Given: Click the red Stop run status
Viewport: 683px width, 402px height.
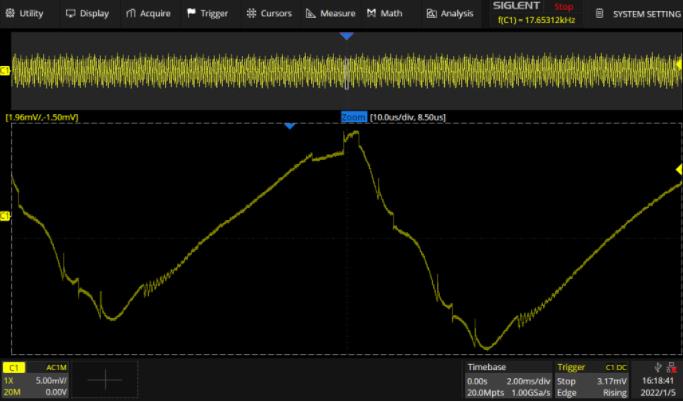Looking at the screenshot, I should click(x=563, y=6).
